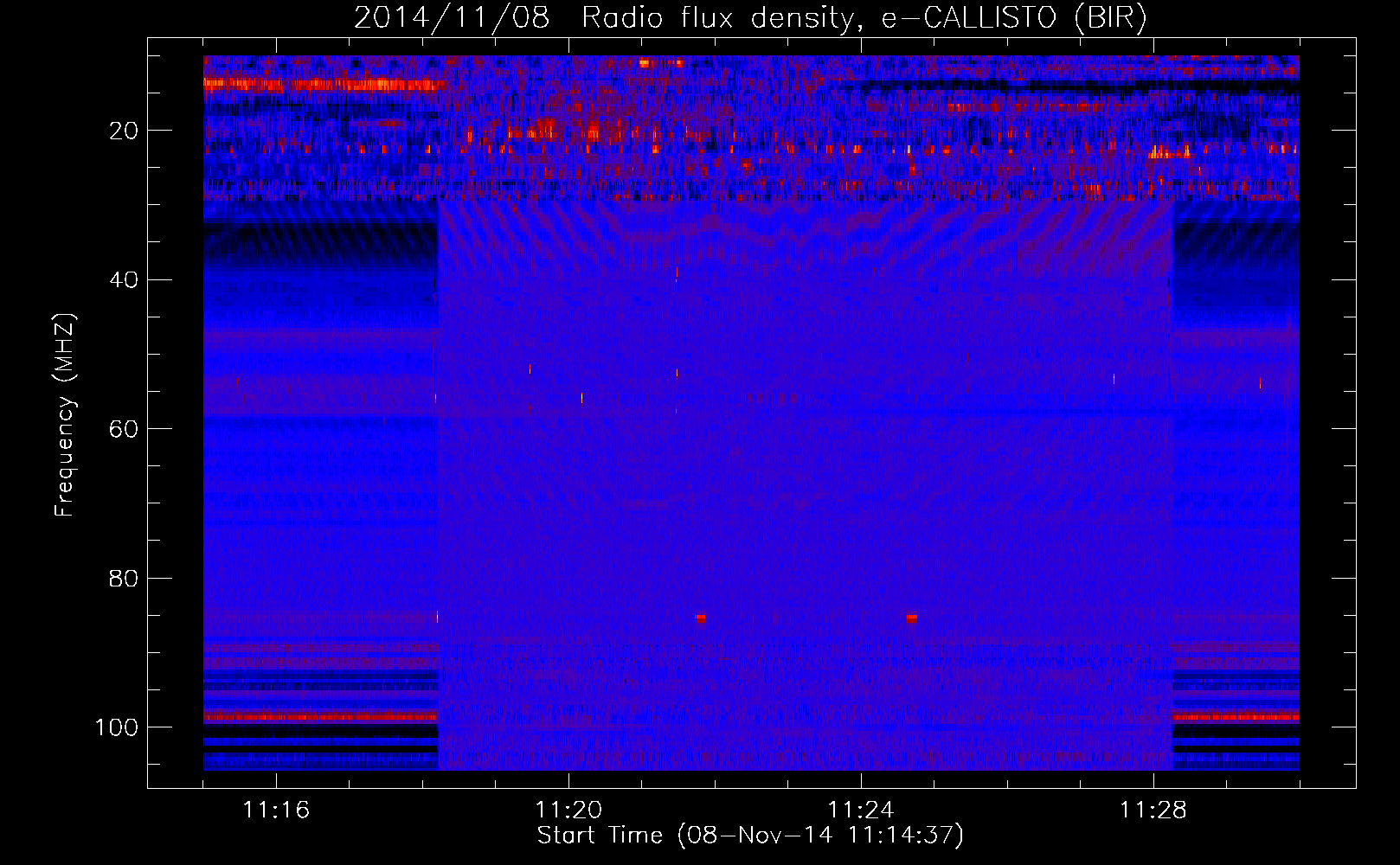Click the 100 MHz frequency tick label
1400x865 pixels.
tap(117, 727)
